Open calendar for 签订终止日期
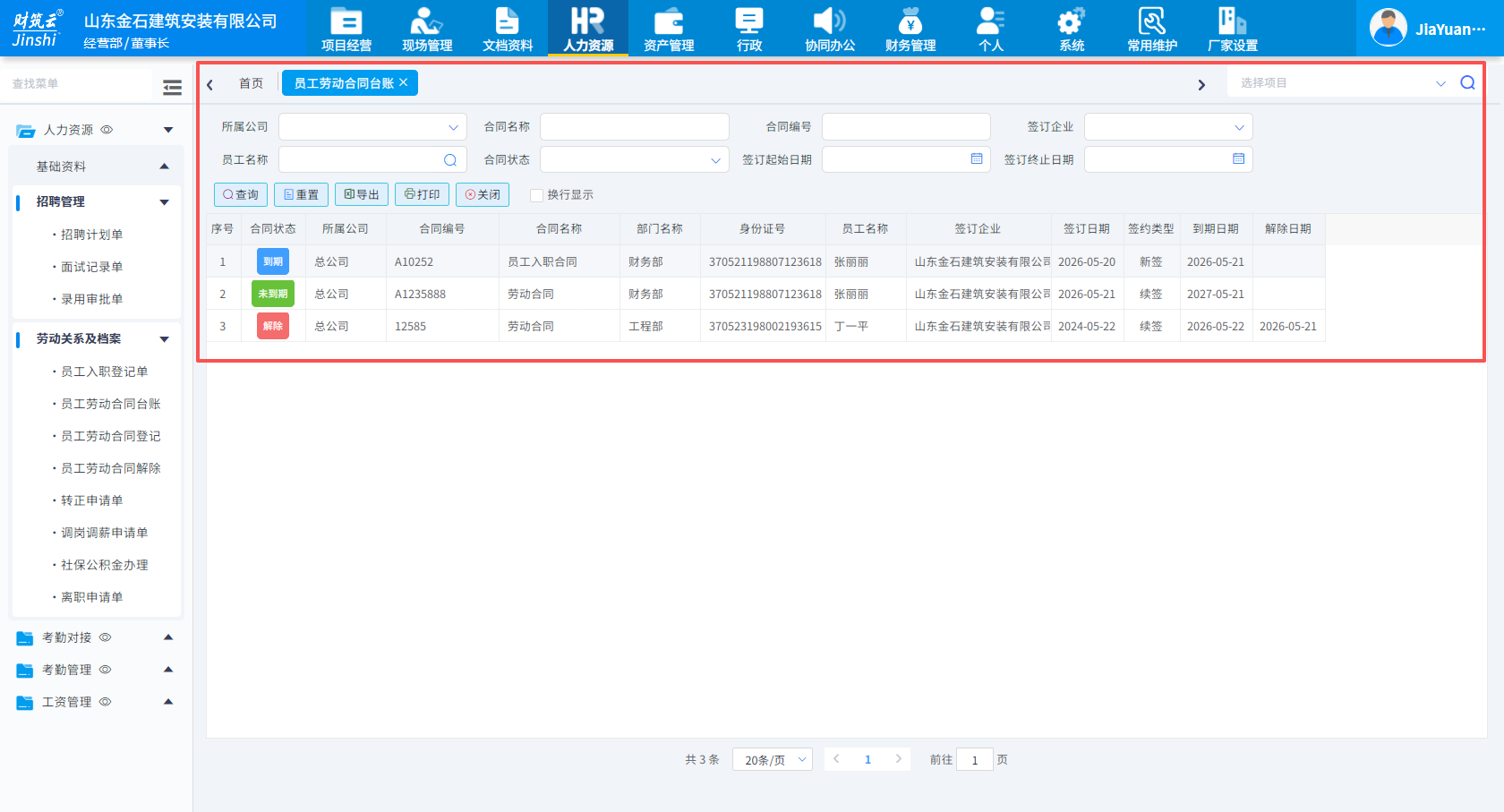1504x812 pixels. tap(1238, 158)
